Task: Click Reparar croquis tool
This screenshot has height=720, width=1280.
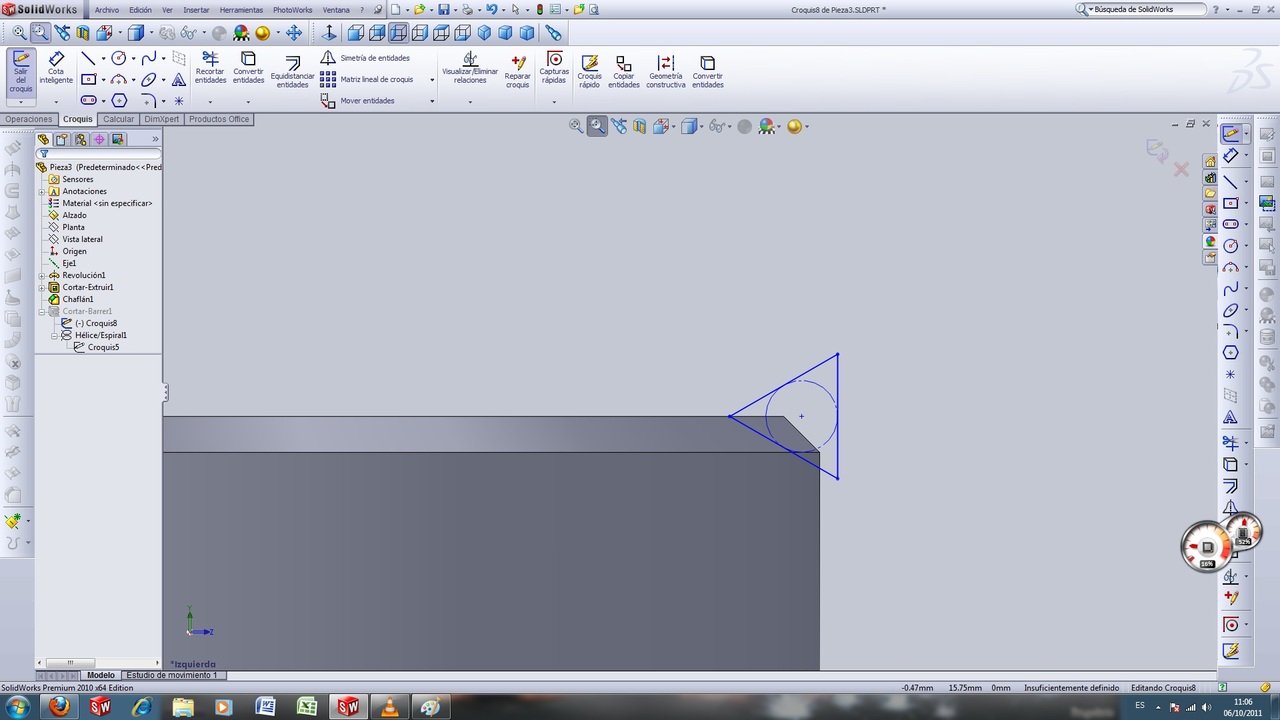Action: point(518,72)
